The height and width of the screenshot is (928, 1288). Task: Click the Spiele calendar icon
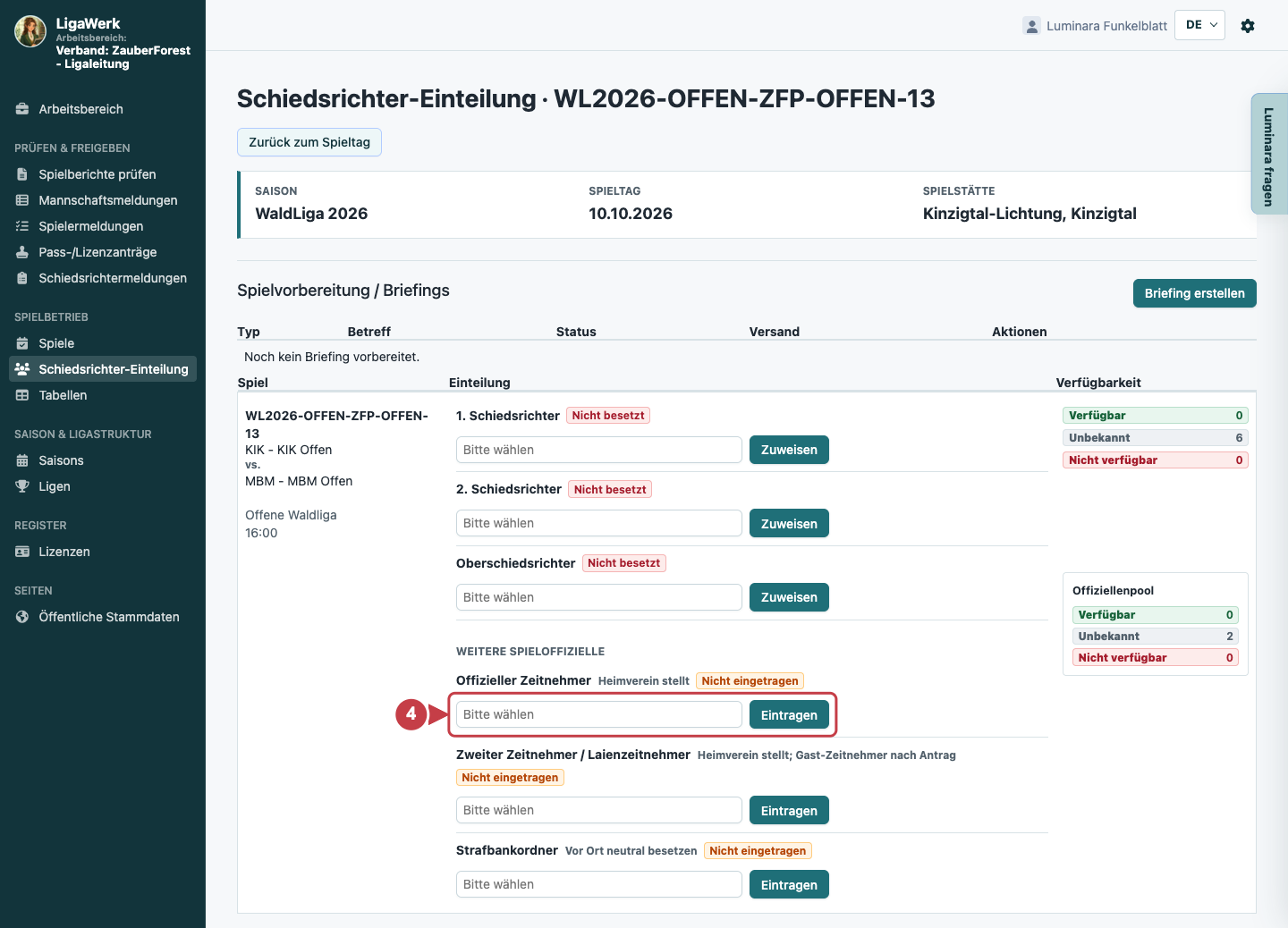[22, 343]
